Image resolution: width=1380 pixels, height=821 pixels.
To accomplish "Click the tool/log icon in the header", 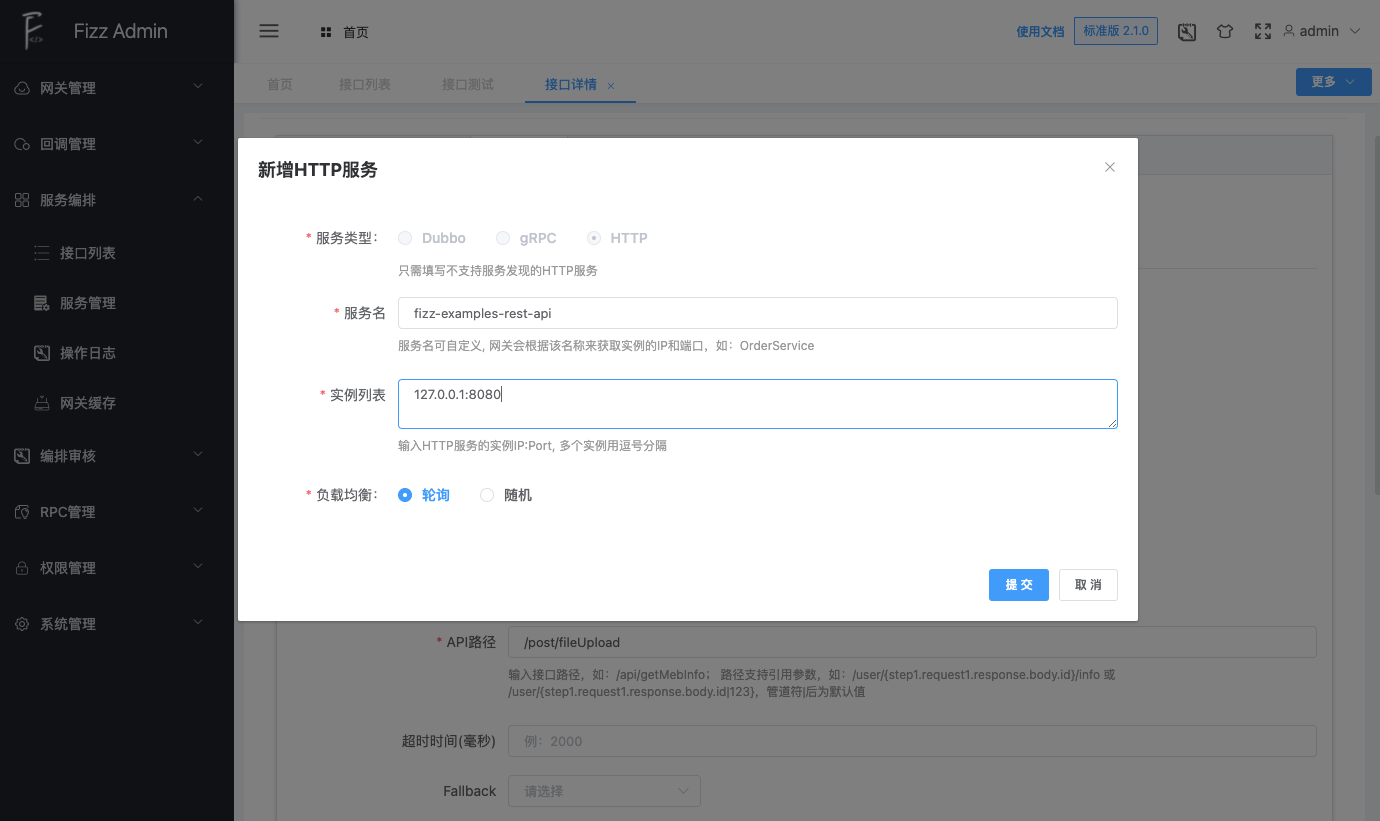I will [1186, 31].
